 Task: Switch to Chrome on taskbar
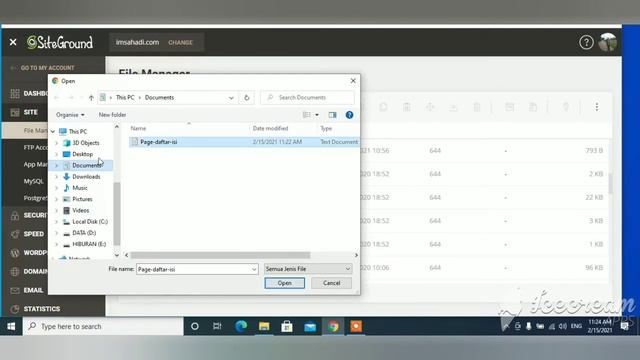point(333,326)
